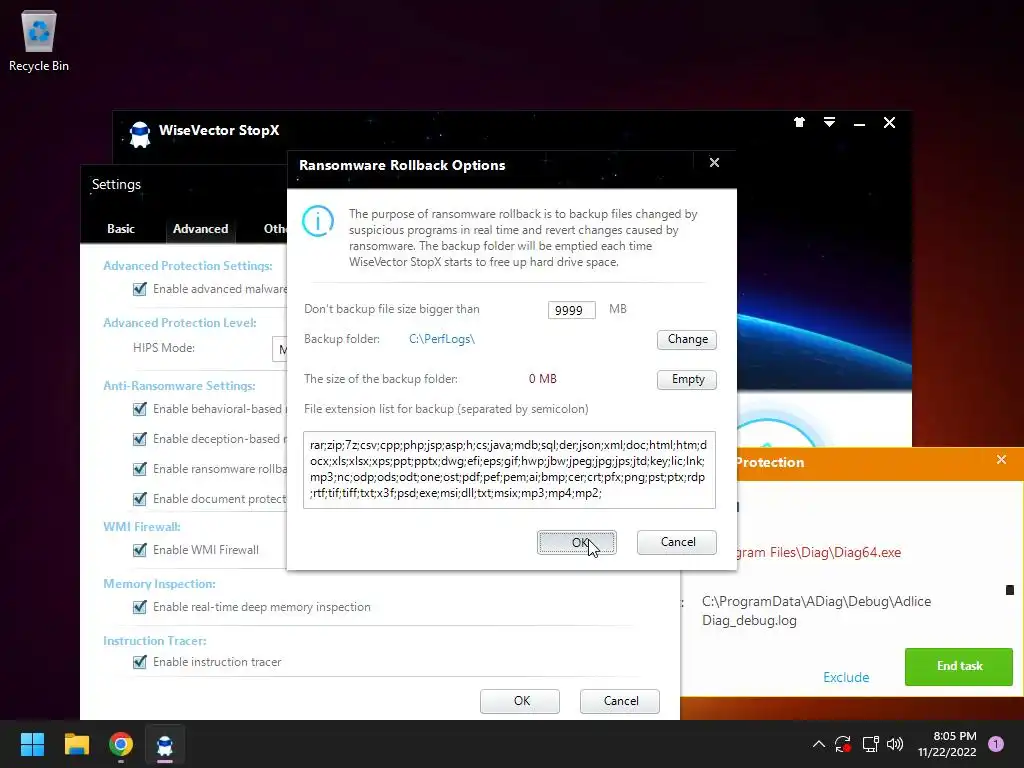Screen dimensions: 1024x768
Task: Click the Diag64.exe path in alert
Action: click(x=818, y=552)
